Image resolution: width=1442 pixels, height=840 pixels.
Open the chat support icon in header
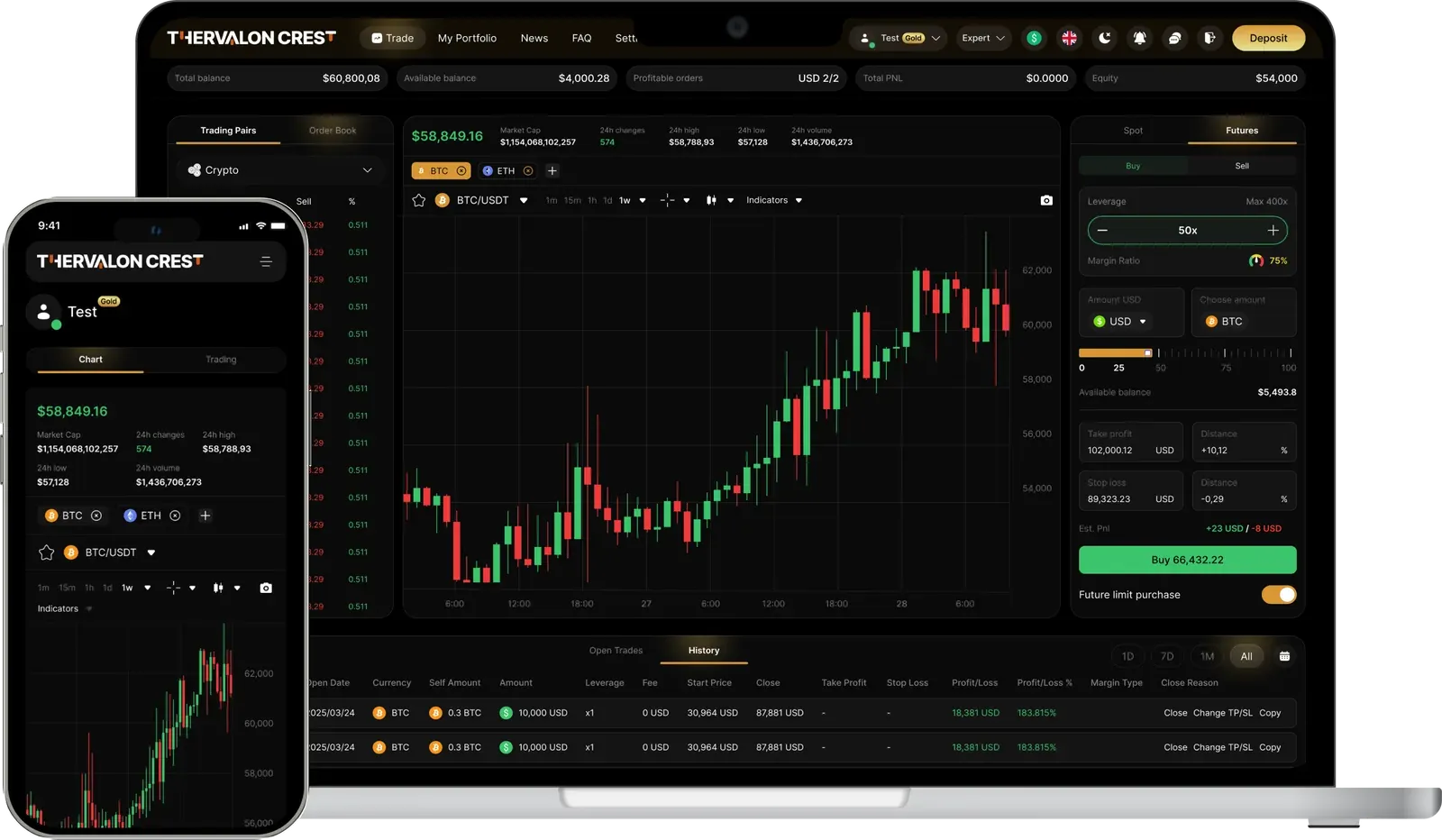(x=1175, y=38)
